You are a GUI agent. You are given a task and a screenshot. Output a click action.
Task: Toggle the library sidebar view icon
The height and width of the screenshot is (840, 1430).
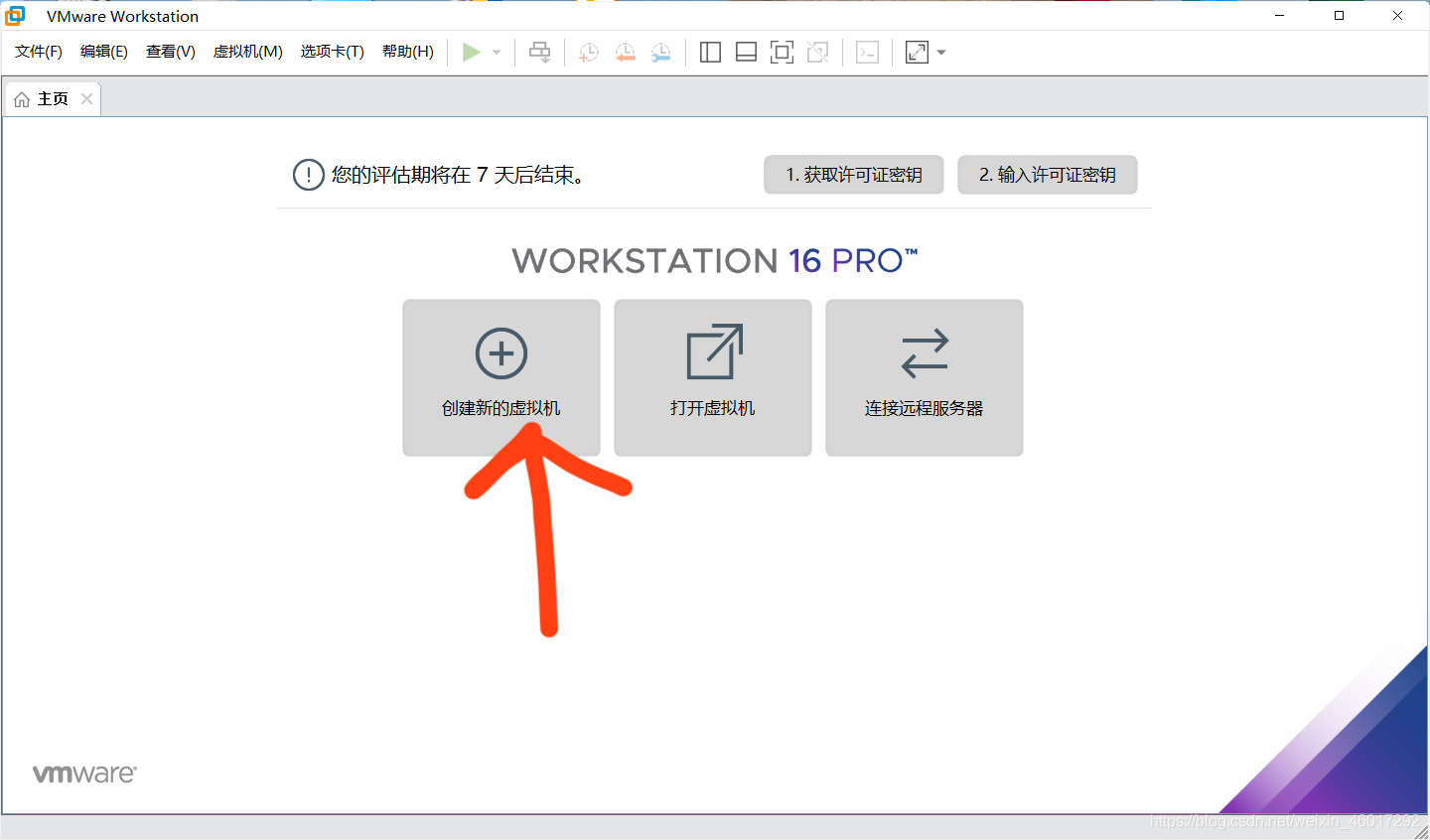(x=710, y=53)
